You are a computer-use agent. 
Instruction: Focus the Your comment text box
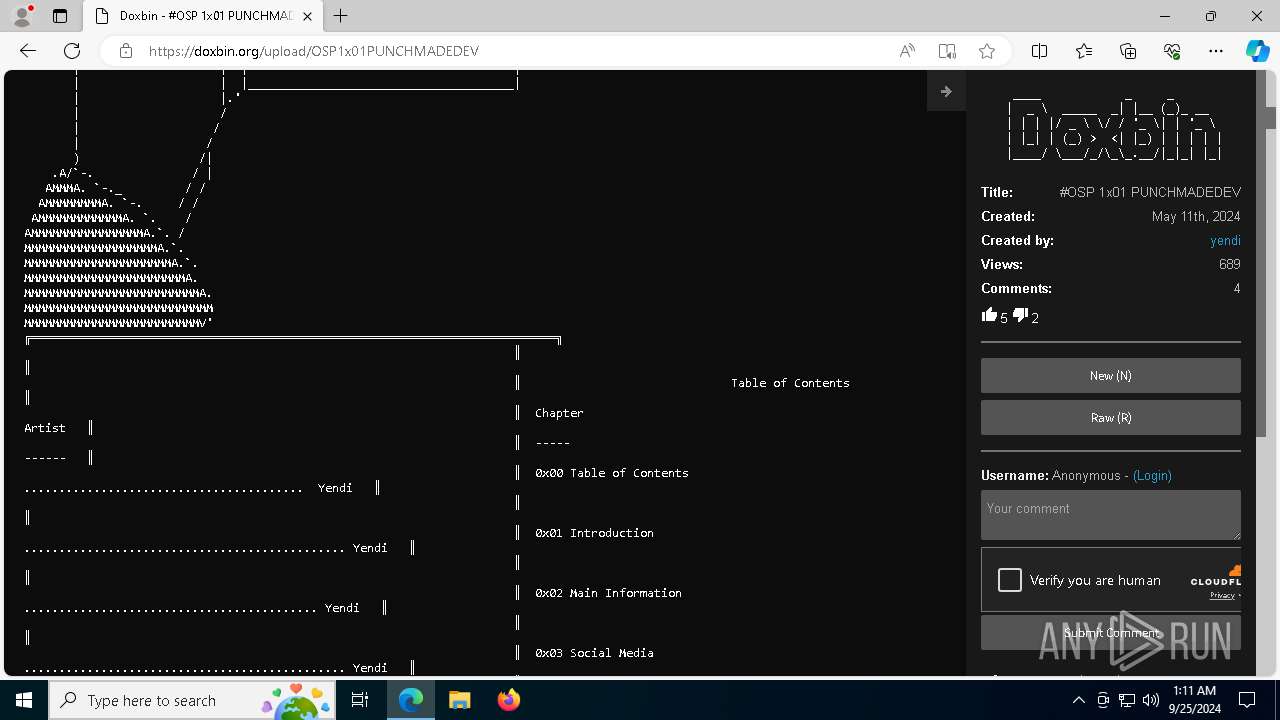(1111, 515)
